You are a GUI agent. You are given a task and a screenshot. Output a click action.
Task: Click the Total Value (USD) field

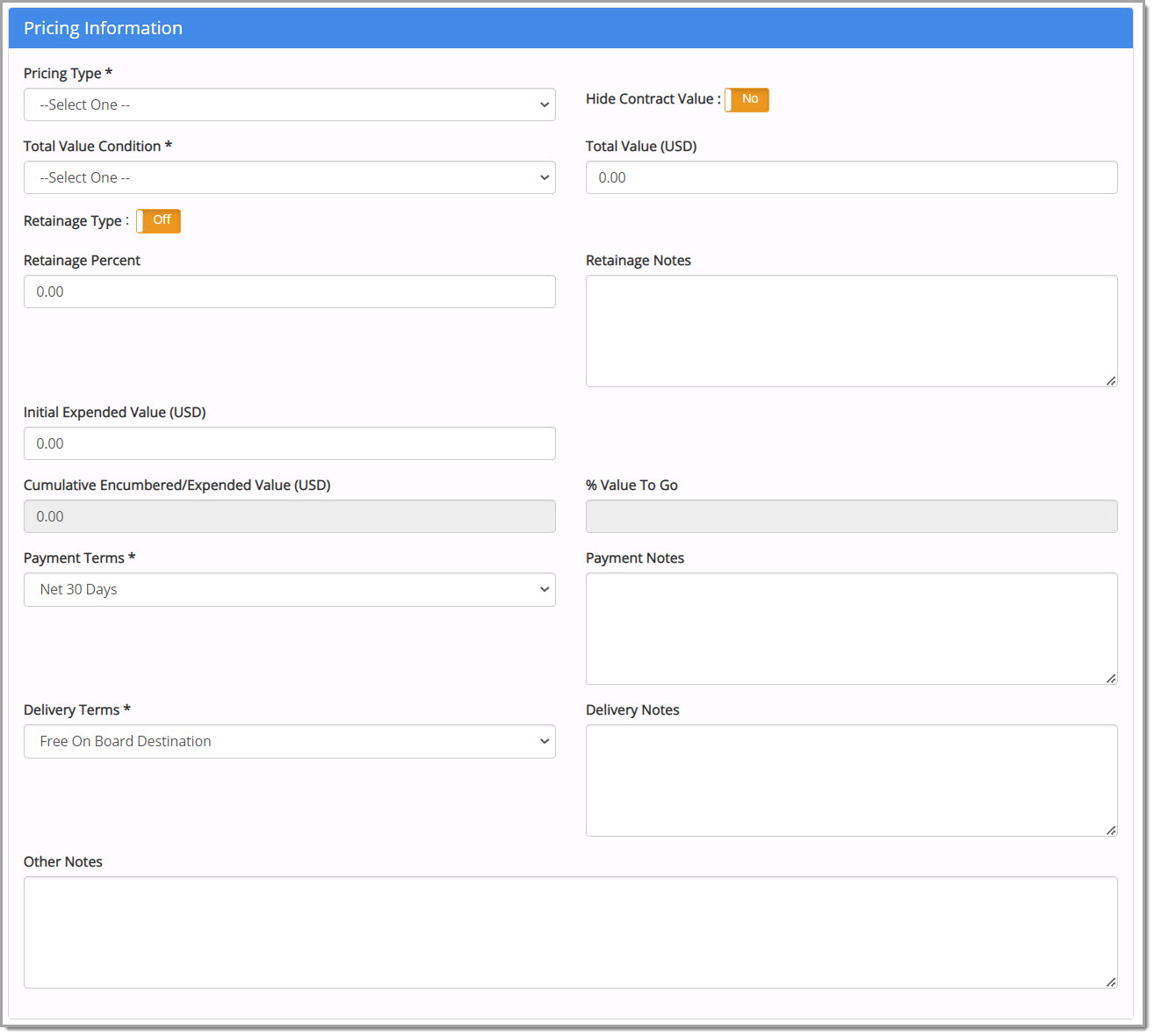tap(851, 177)
